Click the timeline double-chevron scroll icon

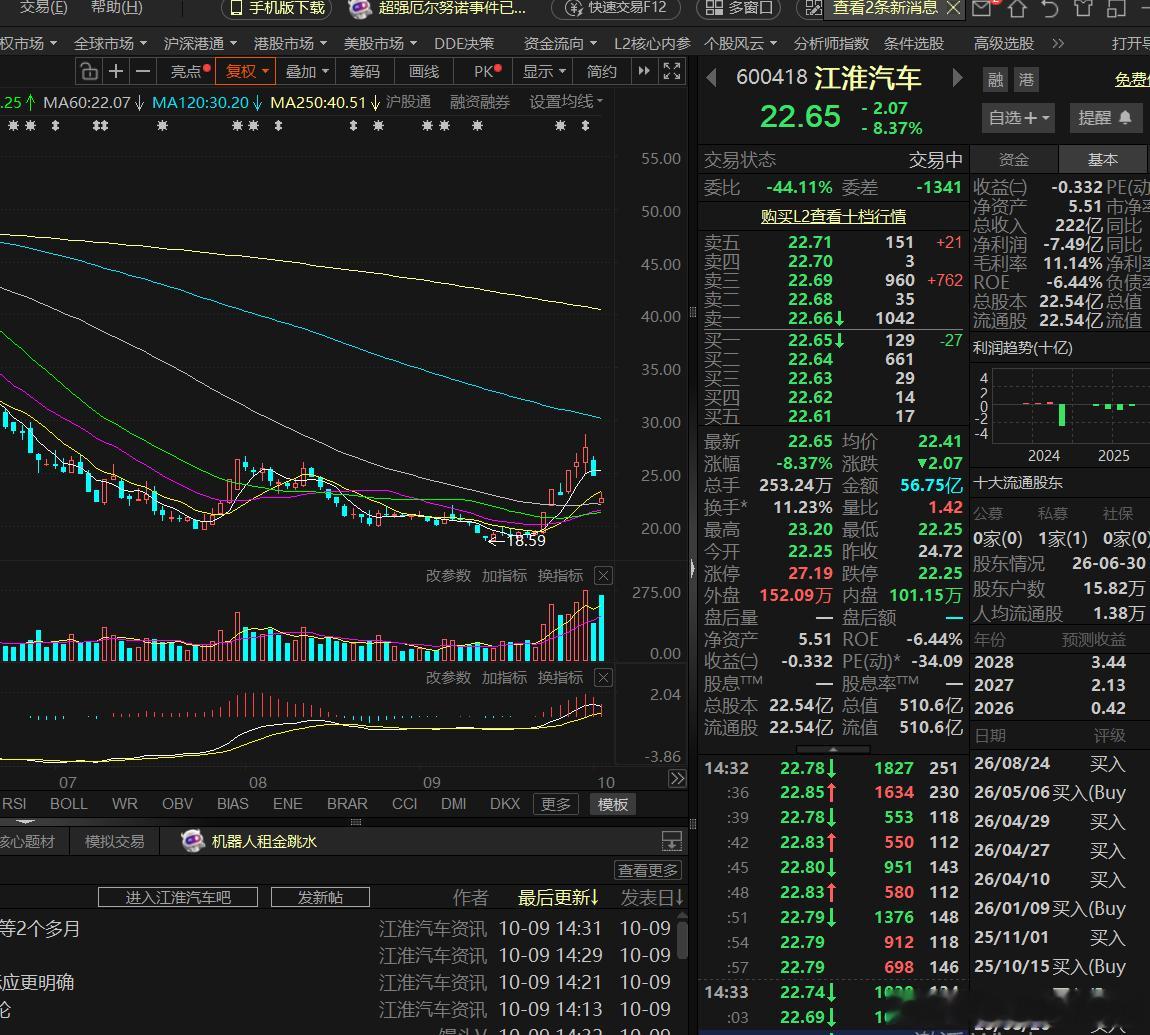point(677,778)
